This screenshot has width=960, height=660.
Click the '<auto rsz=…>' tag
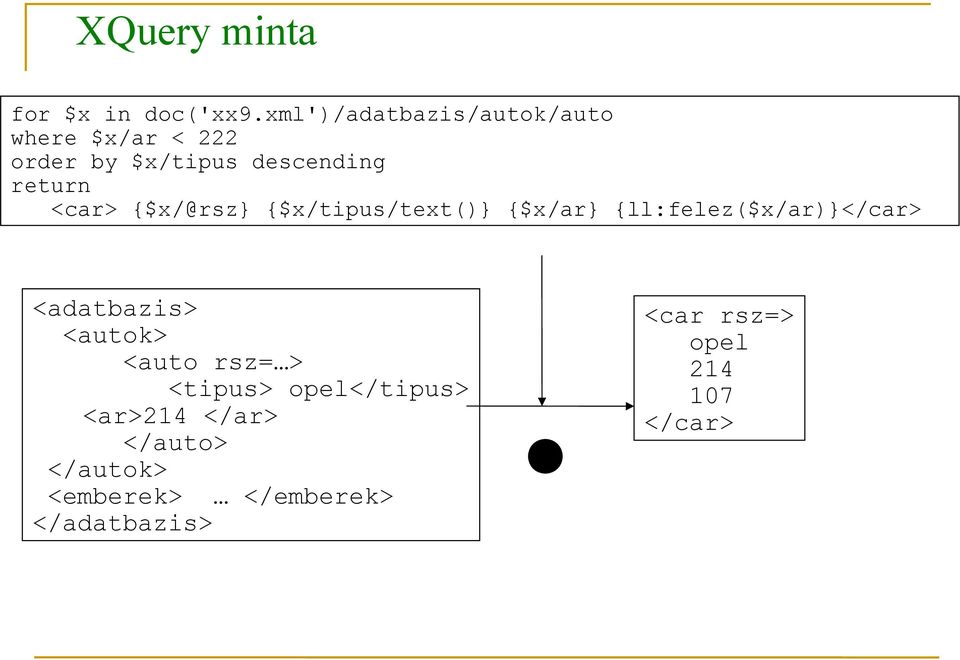click(x=213, y=362)
